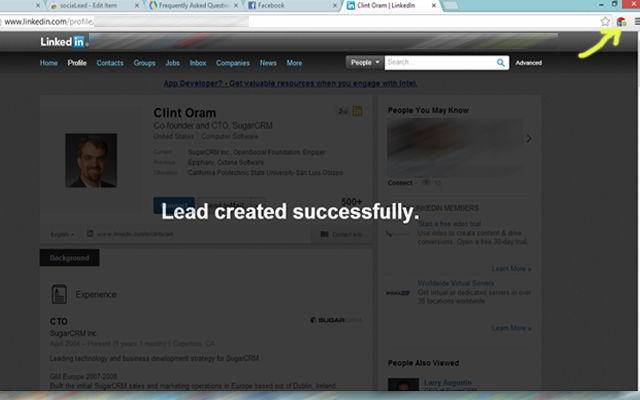The width and height of the screenshot is (640, 400).
Task: Click the search magnifier icon
Action: (x=500, y=62)
